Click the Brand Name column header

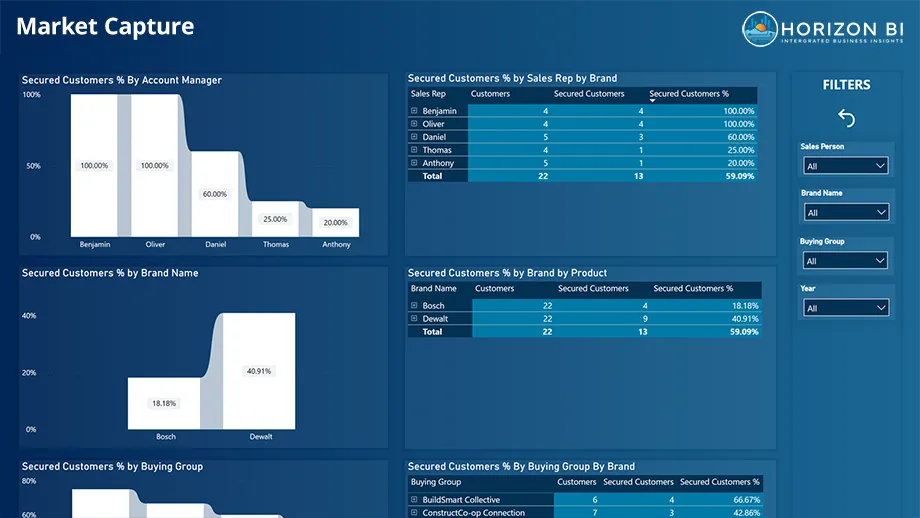click(434, 289)
